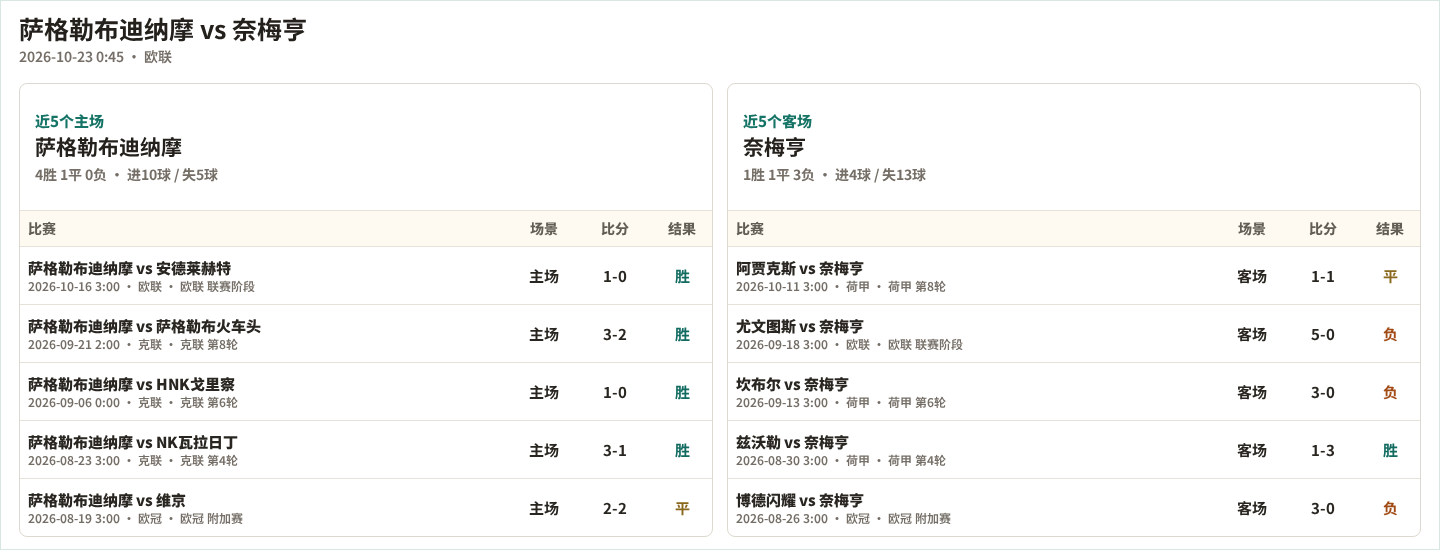1440x550 pixels.
Task: Click the match date 2026-10-23 0:45
Action: [71, 57]
